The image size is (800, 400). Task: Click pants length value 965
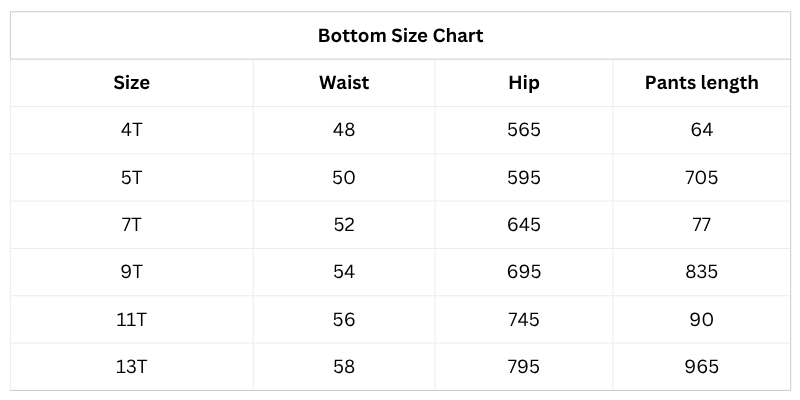click(701, 367)
